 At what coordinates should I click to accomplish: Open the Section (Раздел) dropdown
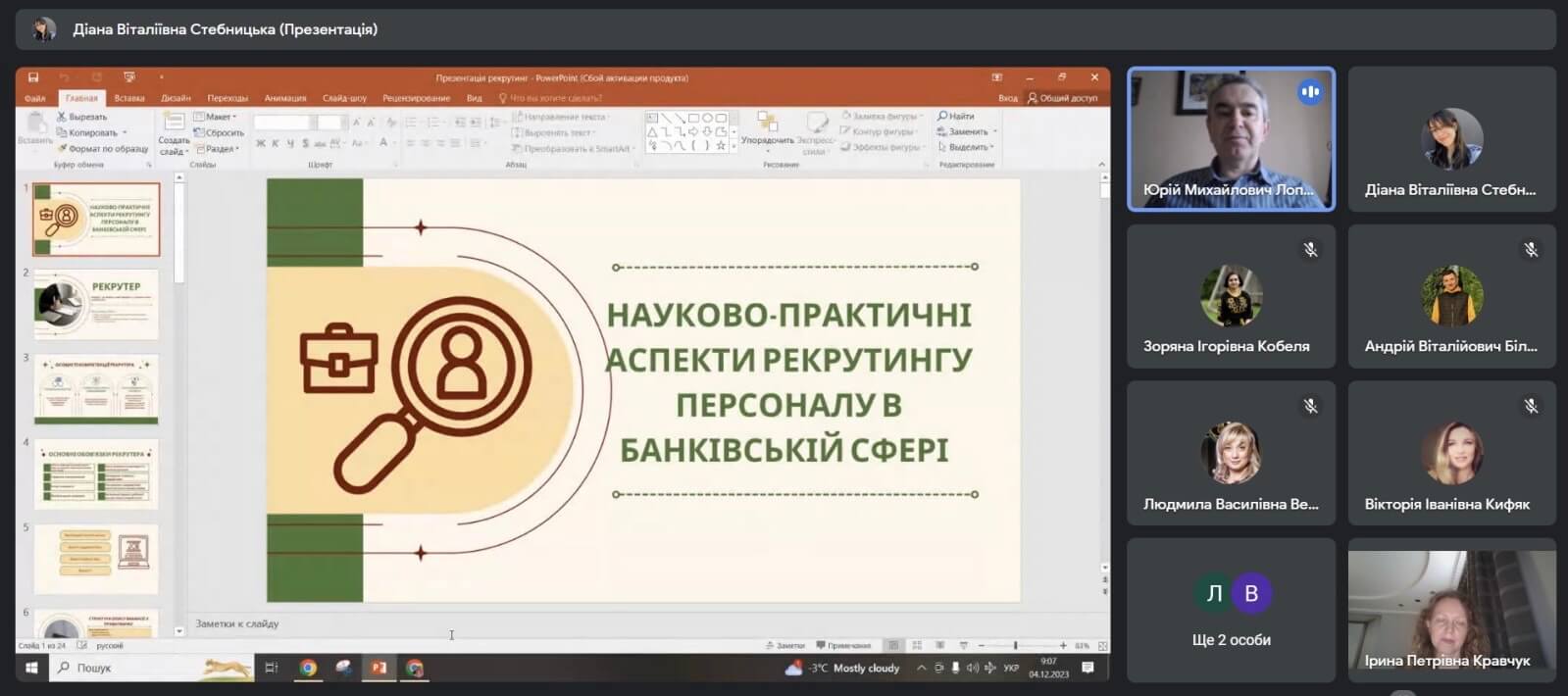(220, 149)
